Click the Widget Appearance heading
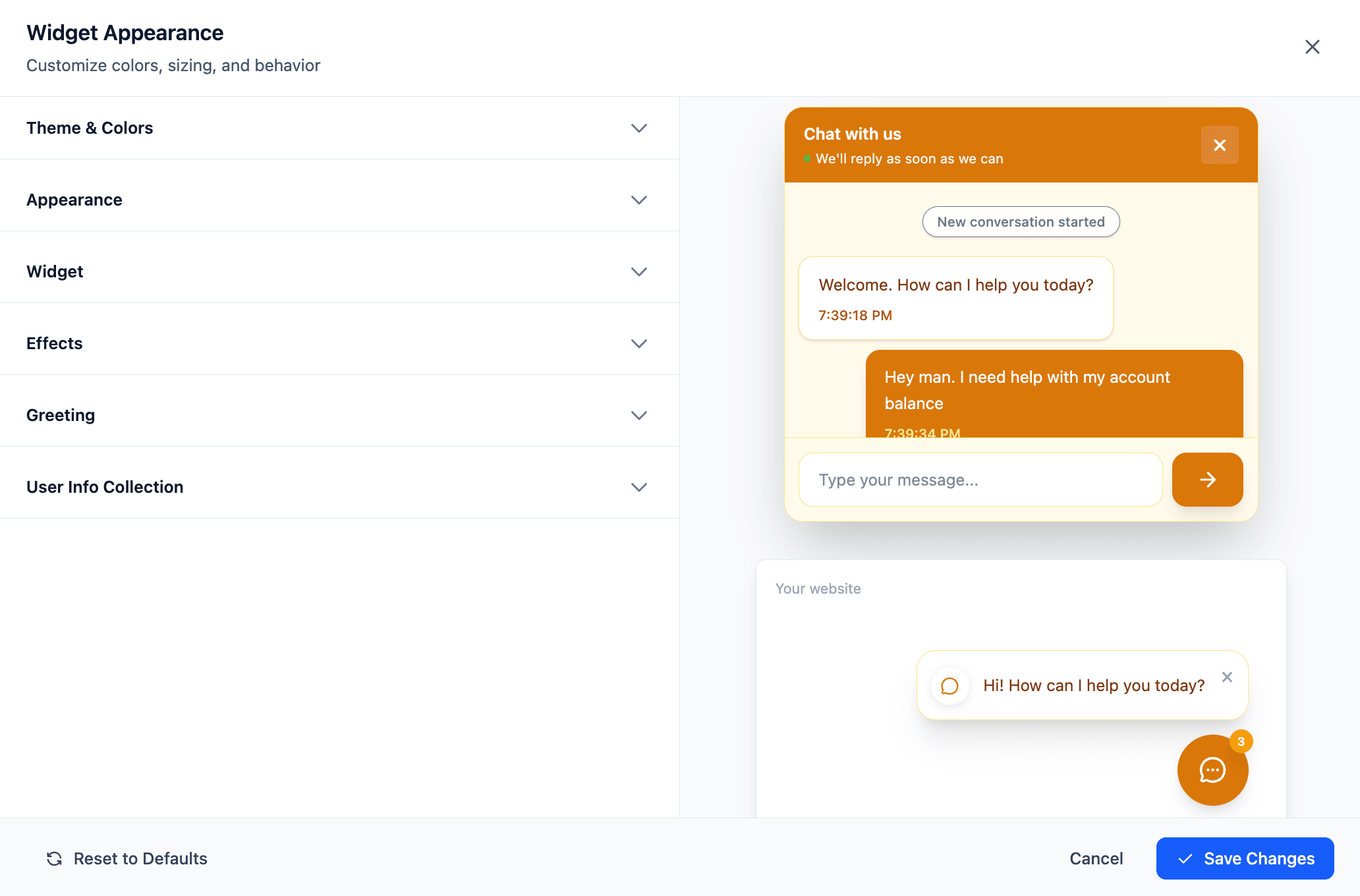The width and height of the screenshot is (1360, 896). click(125, 33)
